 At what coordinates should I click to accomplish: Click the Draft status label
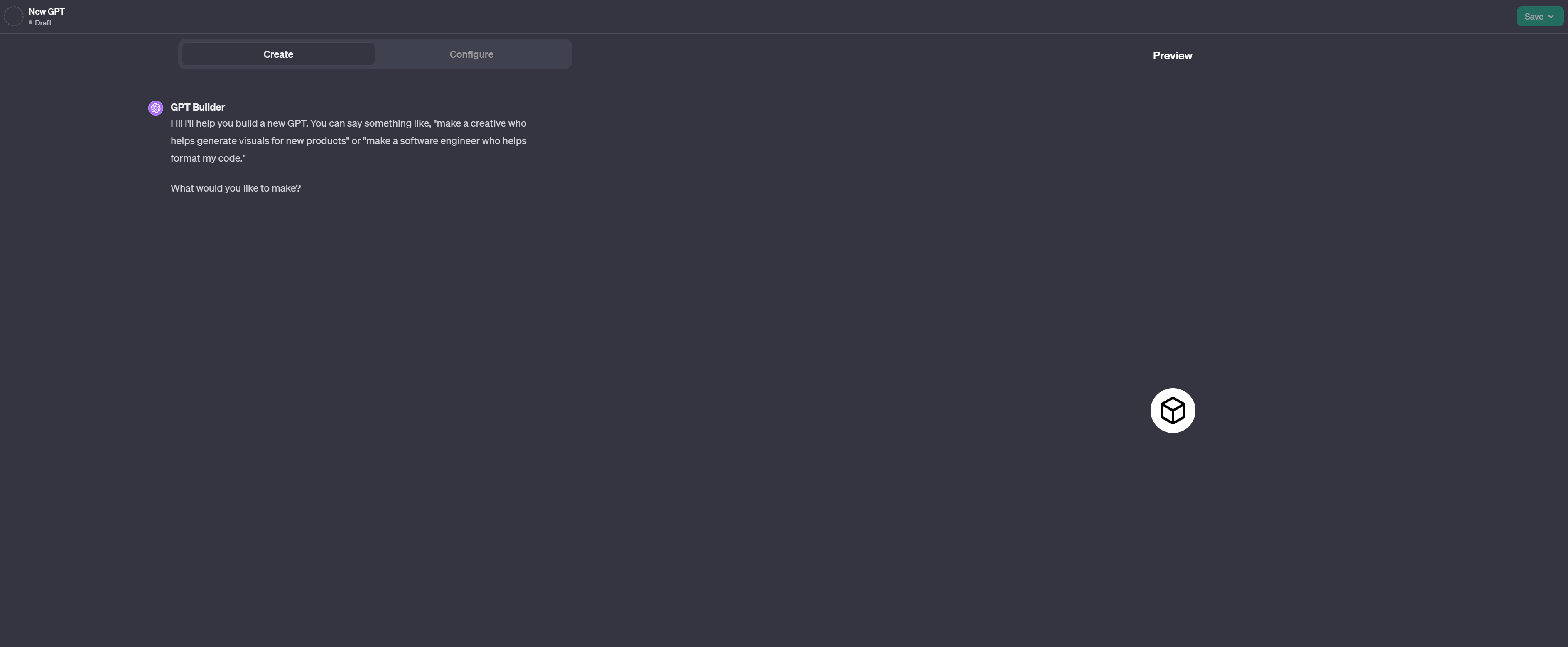tap(43, 22)
